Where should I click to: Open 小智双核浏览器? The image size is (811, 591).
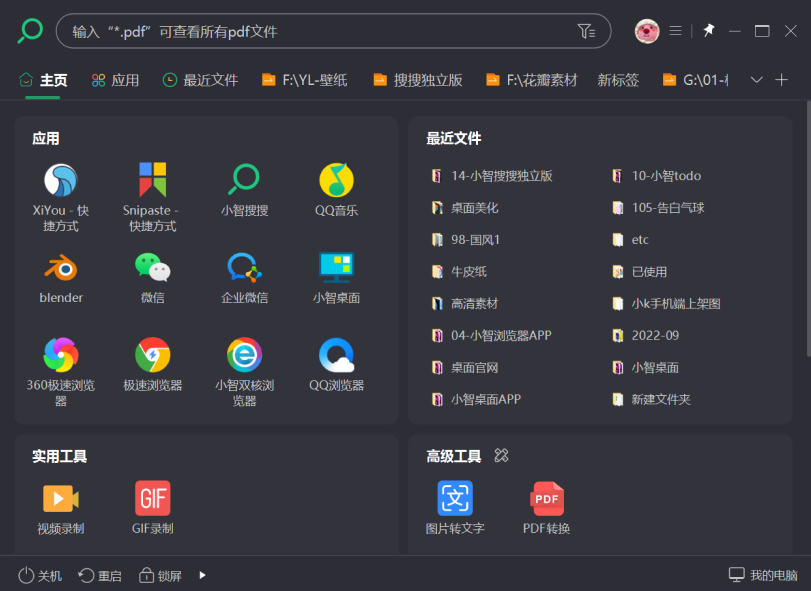coord(244,371)
